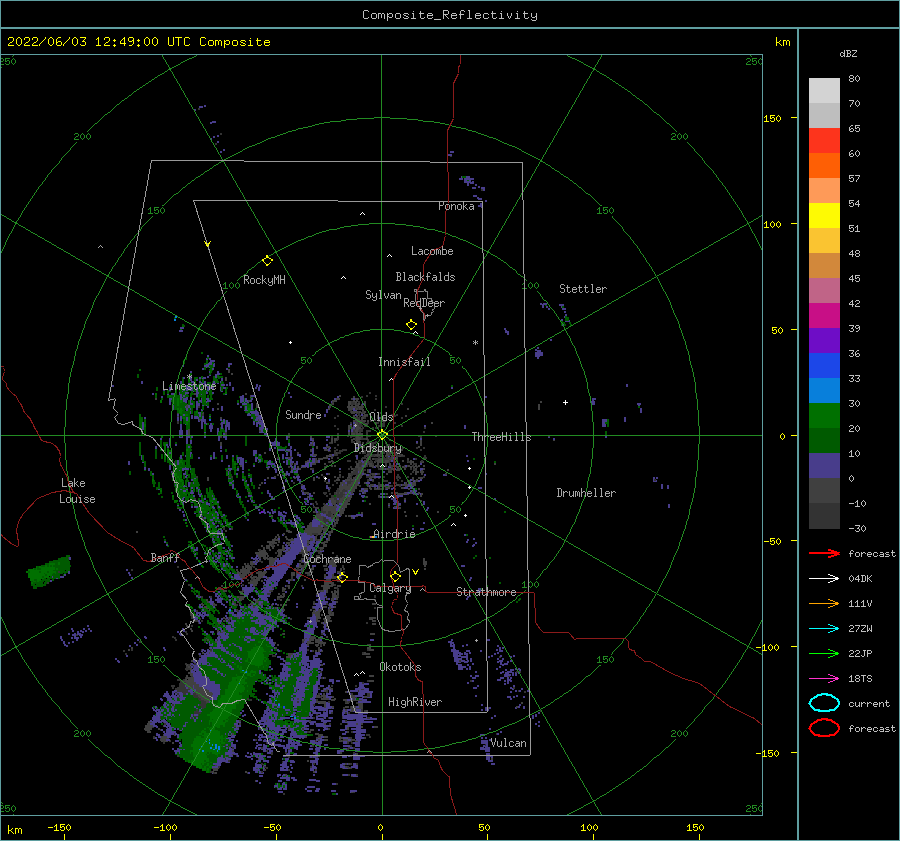The height and width of the screenshot is (841, 900).
Task: Click the white asterisk marker east of Innisfail
Action: click(475, 343)
